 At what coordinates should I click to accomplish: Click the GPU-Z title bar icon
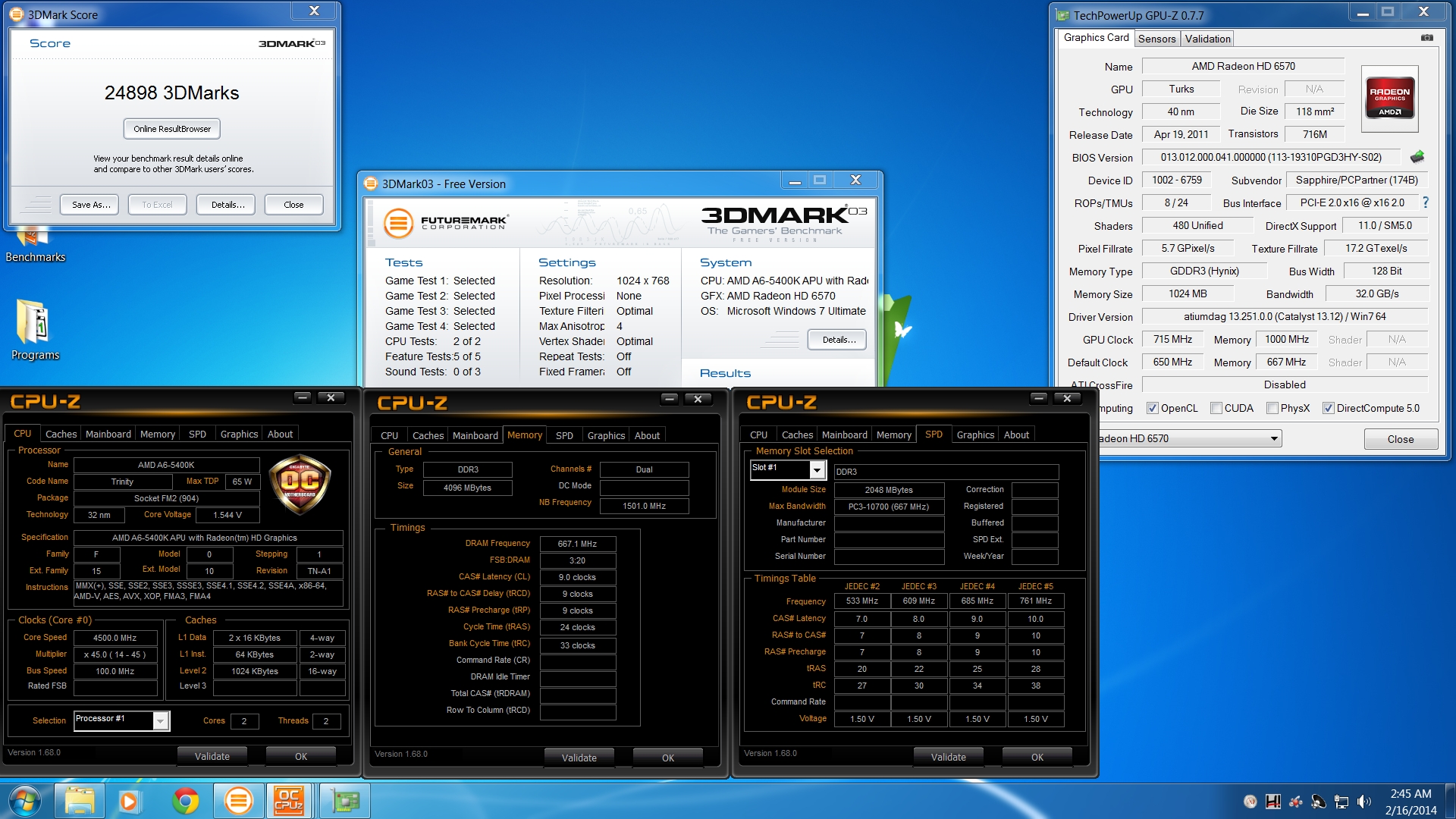point(1062,15)
